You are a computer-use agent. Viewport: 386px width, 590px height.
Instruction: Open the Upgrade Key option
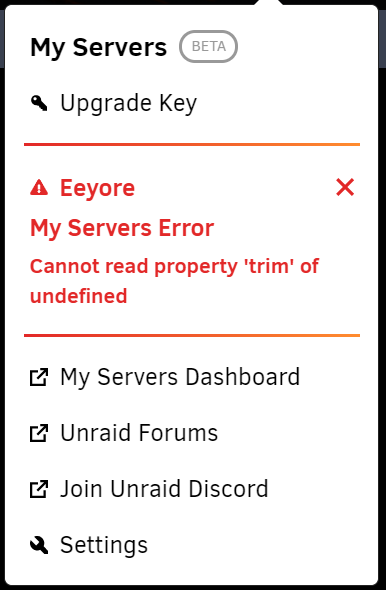coord(128,103)
